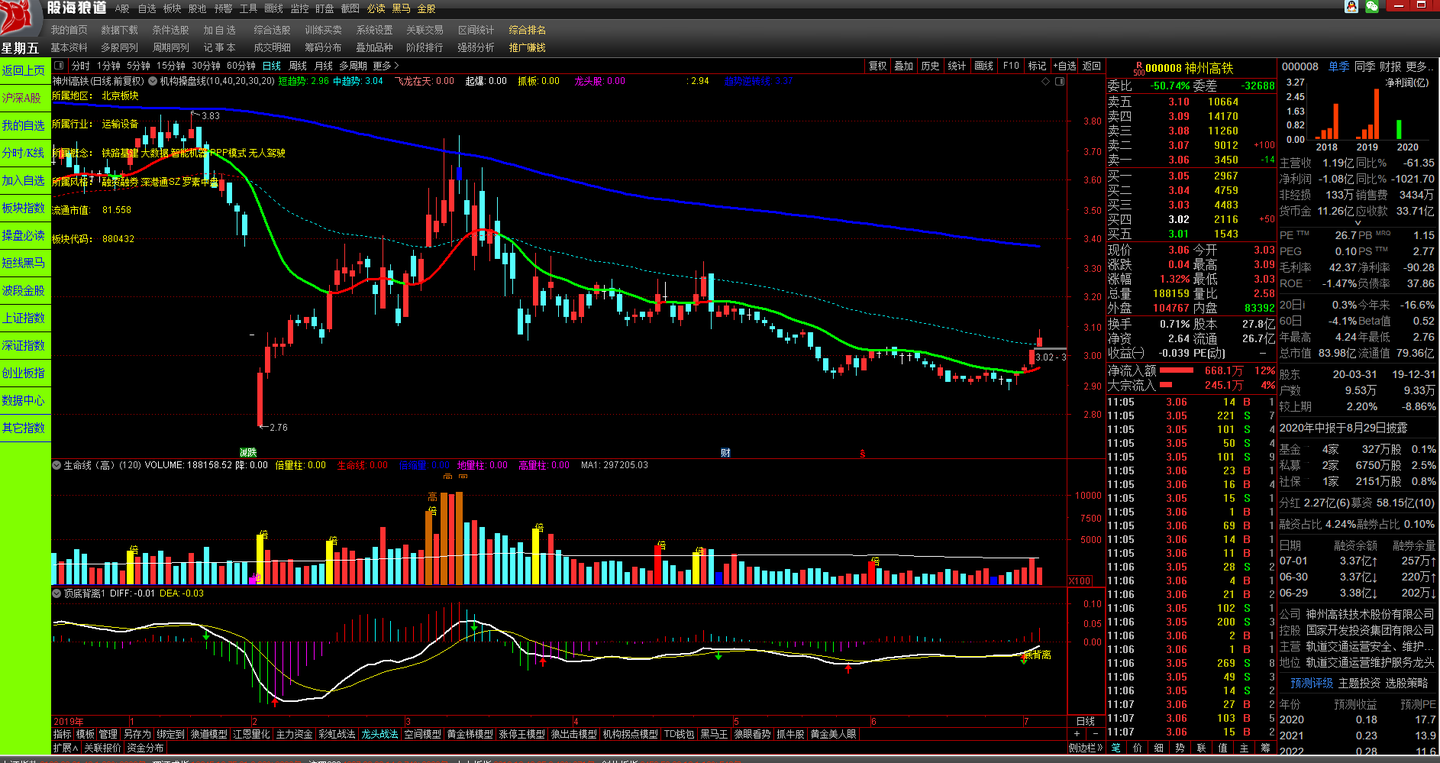Viewport: 1440px width, 763px height.
Task: Switch to 黄金梯模型 indicator tab
Action: 470,734
